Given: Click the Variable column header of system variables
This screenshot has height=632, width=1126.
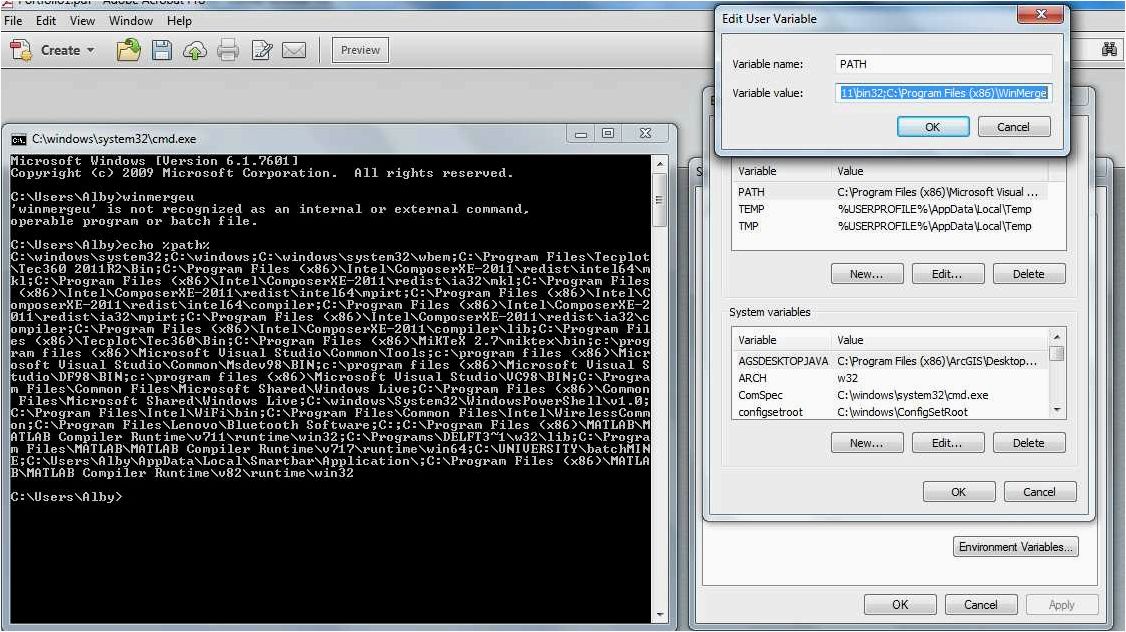Looking at the screenshot, I should coord(782,340).
